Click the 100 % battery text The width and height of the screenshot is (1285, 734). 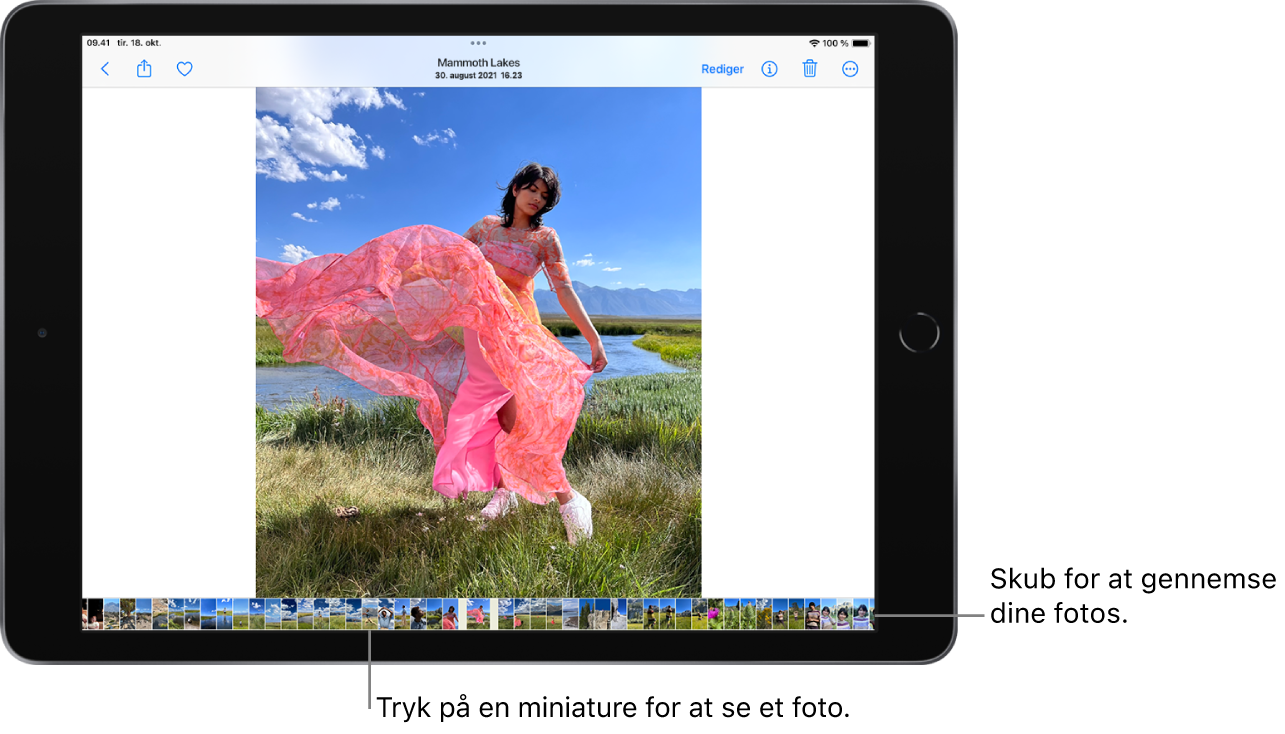coord(835,43)
